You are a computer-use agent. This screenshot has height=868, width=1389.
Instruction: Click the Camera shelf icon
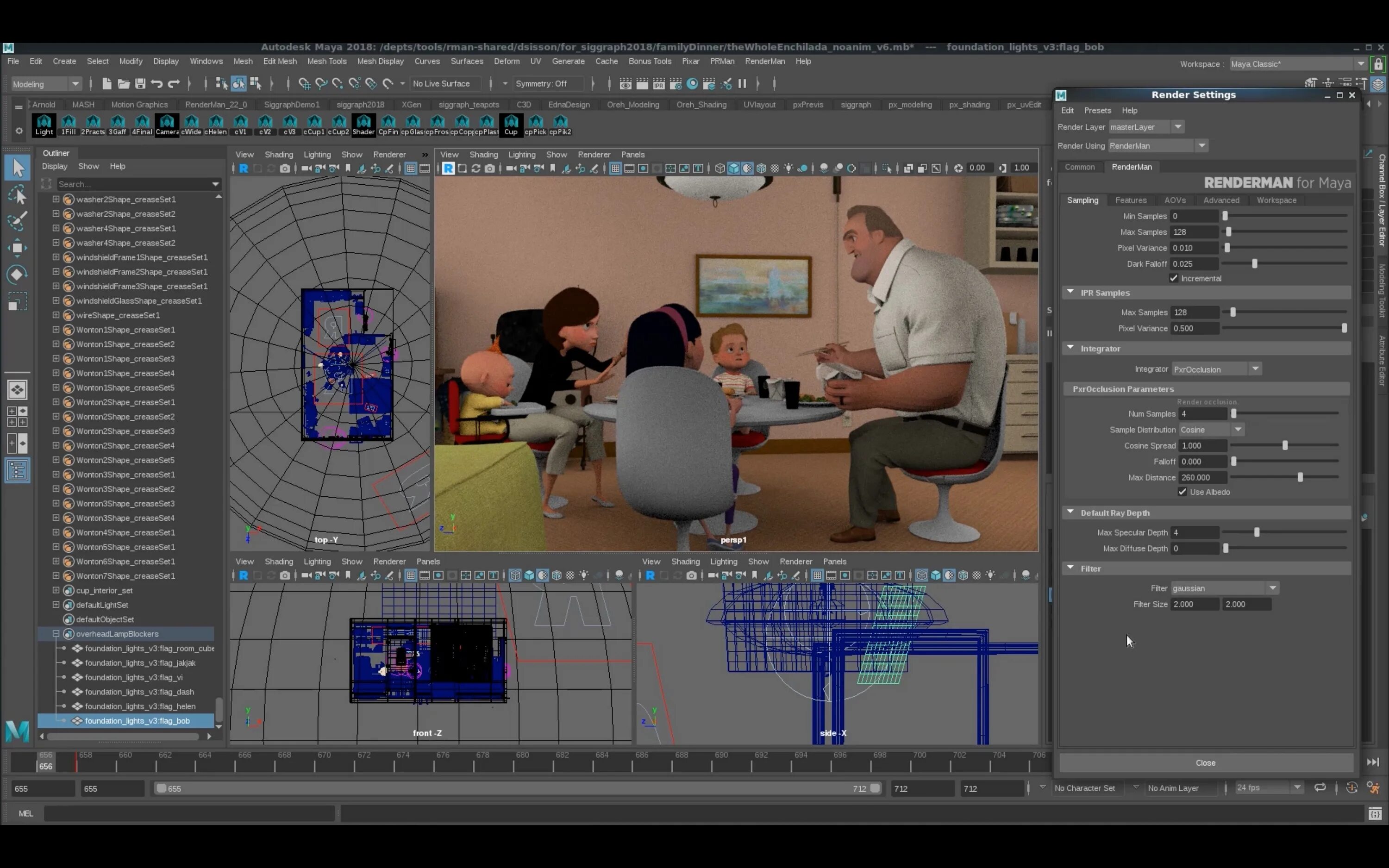(x=167, y=125)
